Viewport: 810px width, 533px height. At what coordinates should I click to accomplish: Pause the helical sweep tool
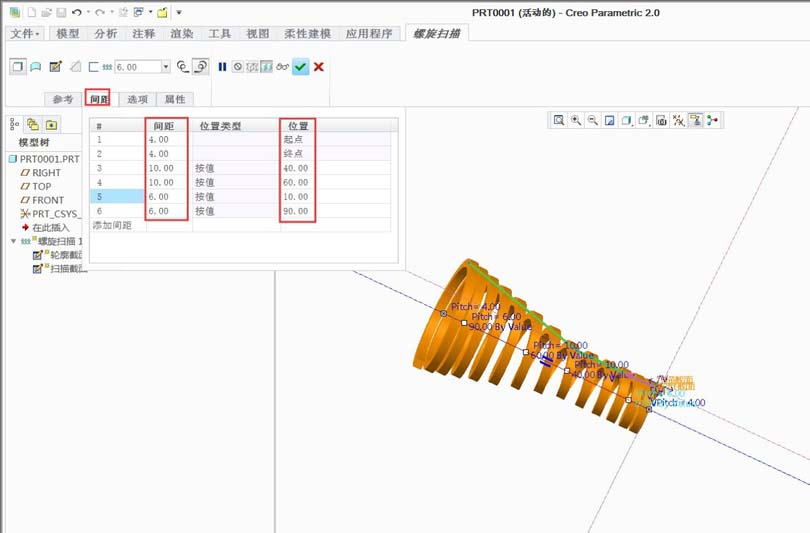222,67
